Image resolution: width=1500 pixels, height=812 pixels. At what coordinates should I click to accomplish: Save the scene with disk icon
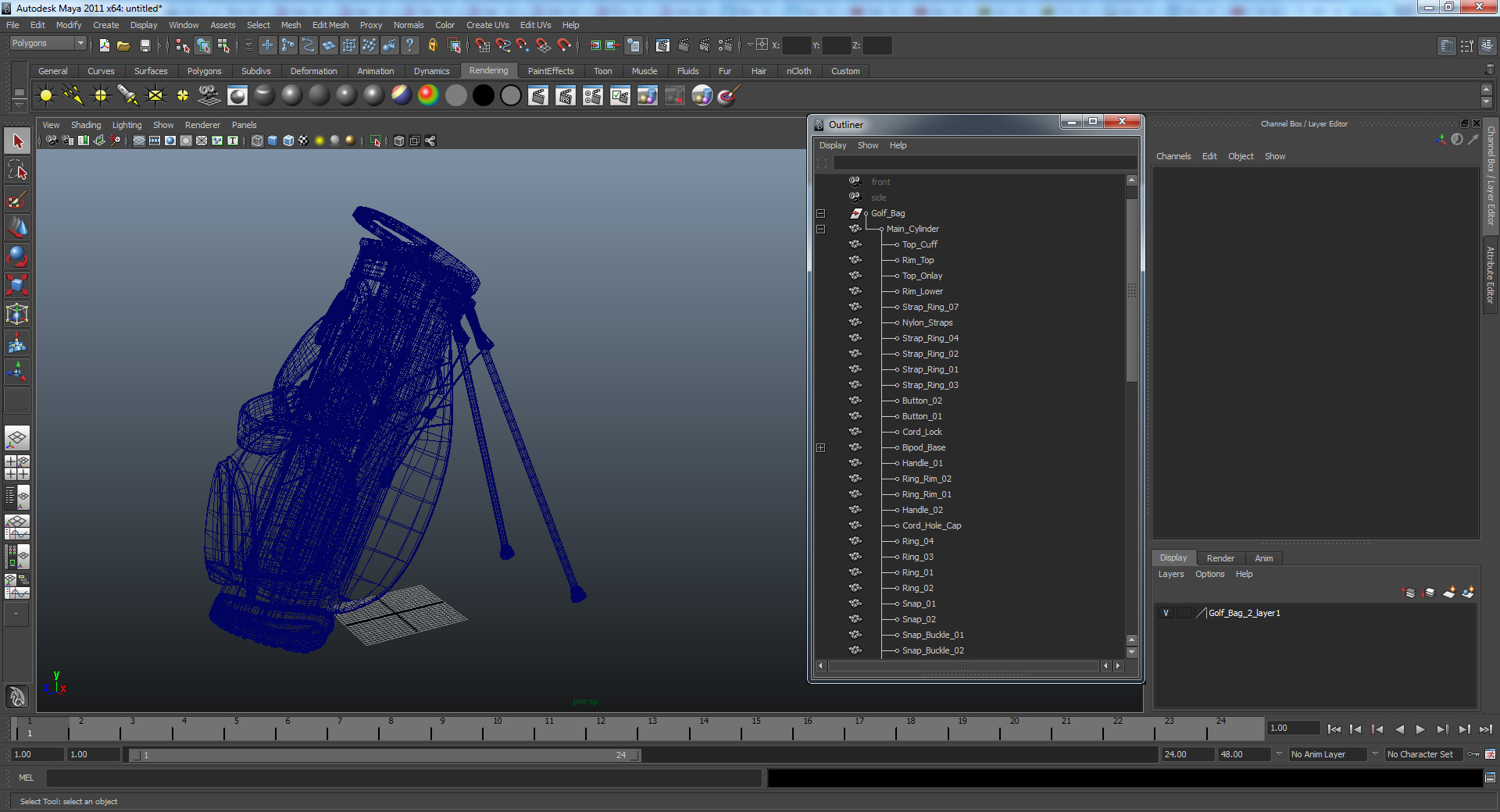pyautogui.click(x=145, y=45)
